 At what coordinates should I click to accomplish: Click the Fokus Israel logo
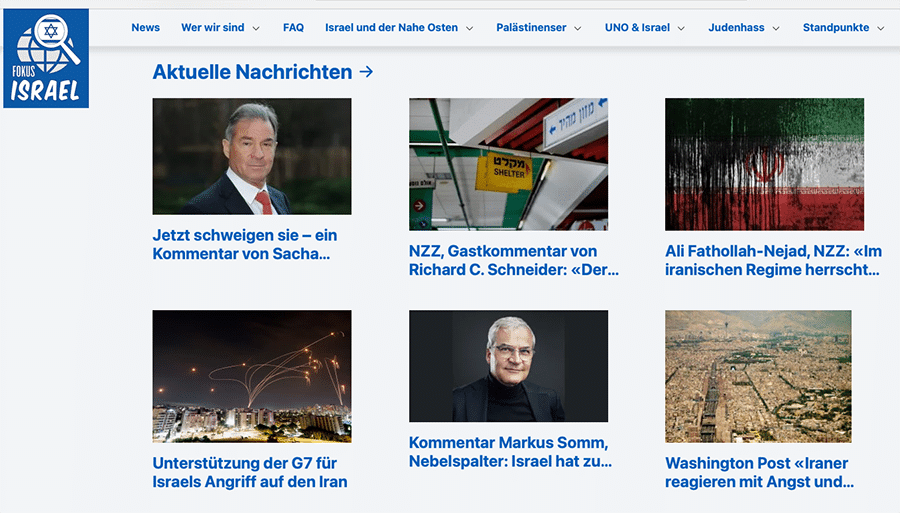(x=46, y=58)
